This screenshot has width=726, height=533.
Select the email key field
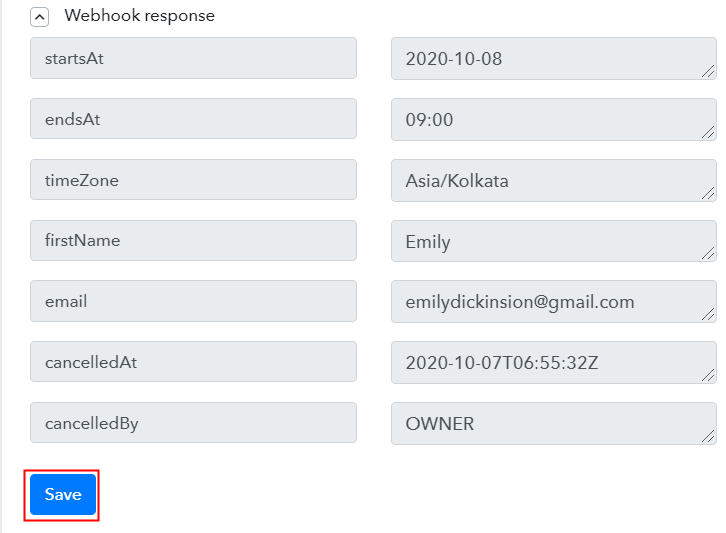point(194,301)
